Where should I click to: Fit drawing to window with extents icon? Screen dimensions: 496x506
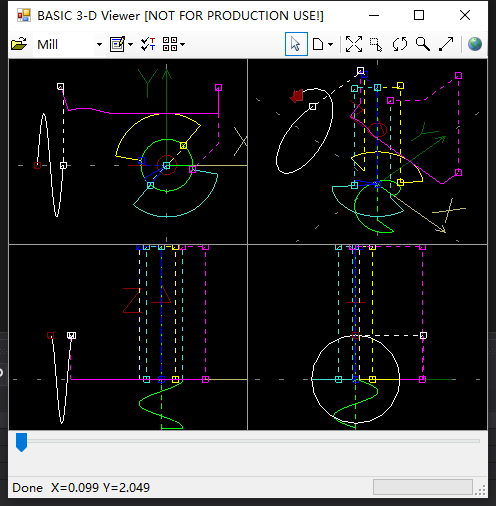(x=354, y=44)
